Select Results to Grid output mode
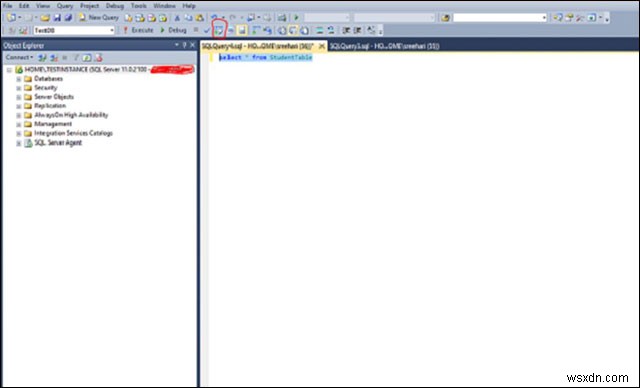This screenshot has height=388, width=640. pyautogui.click(x=293, y=30)
